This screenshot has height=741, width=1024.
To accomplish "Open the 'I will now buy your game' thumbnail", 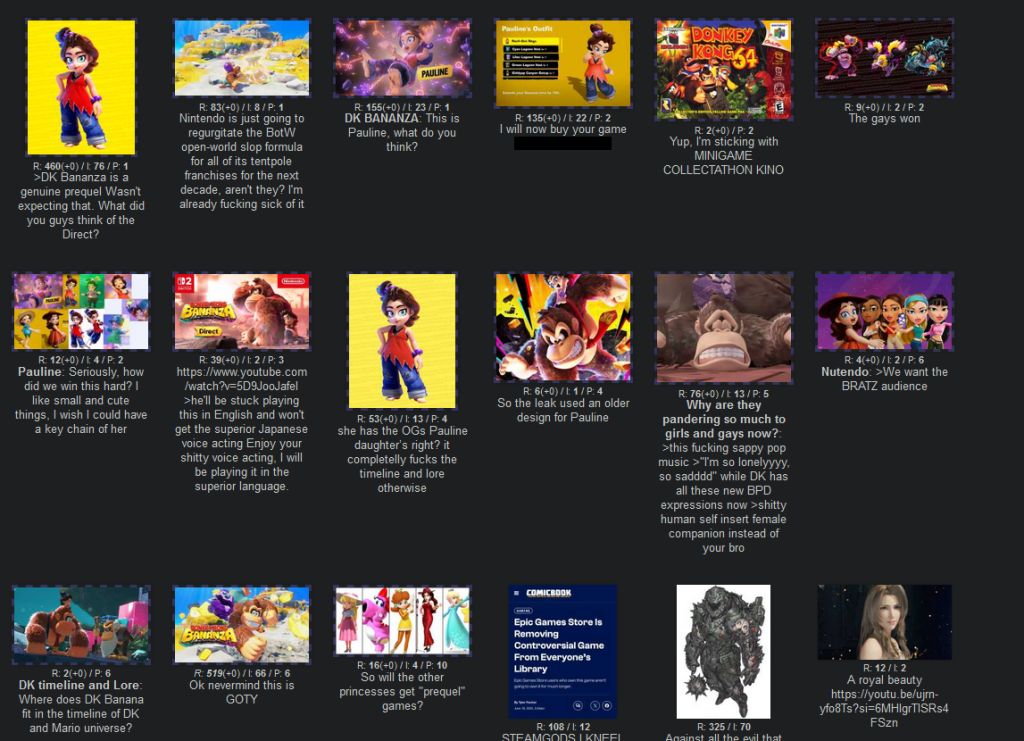I will (563, 63).
